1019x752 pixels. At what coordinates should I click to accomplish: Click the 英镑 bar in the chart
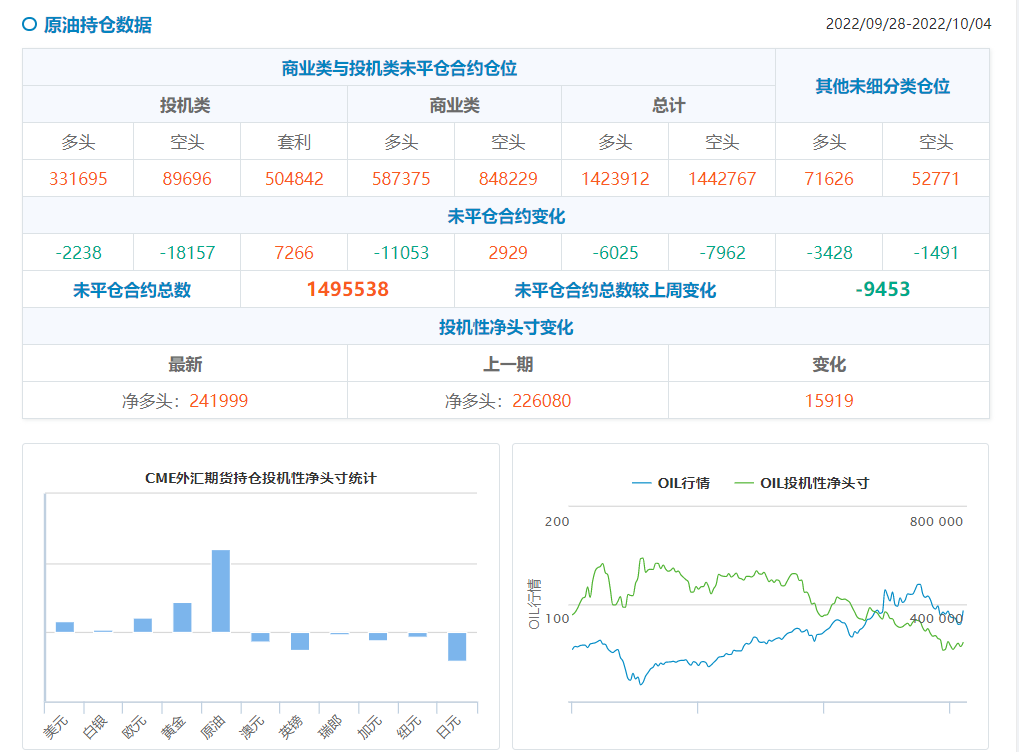(300, 641)
